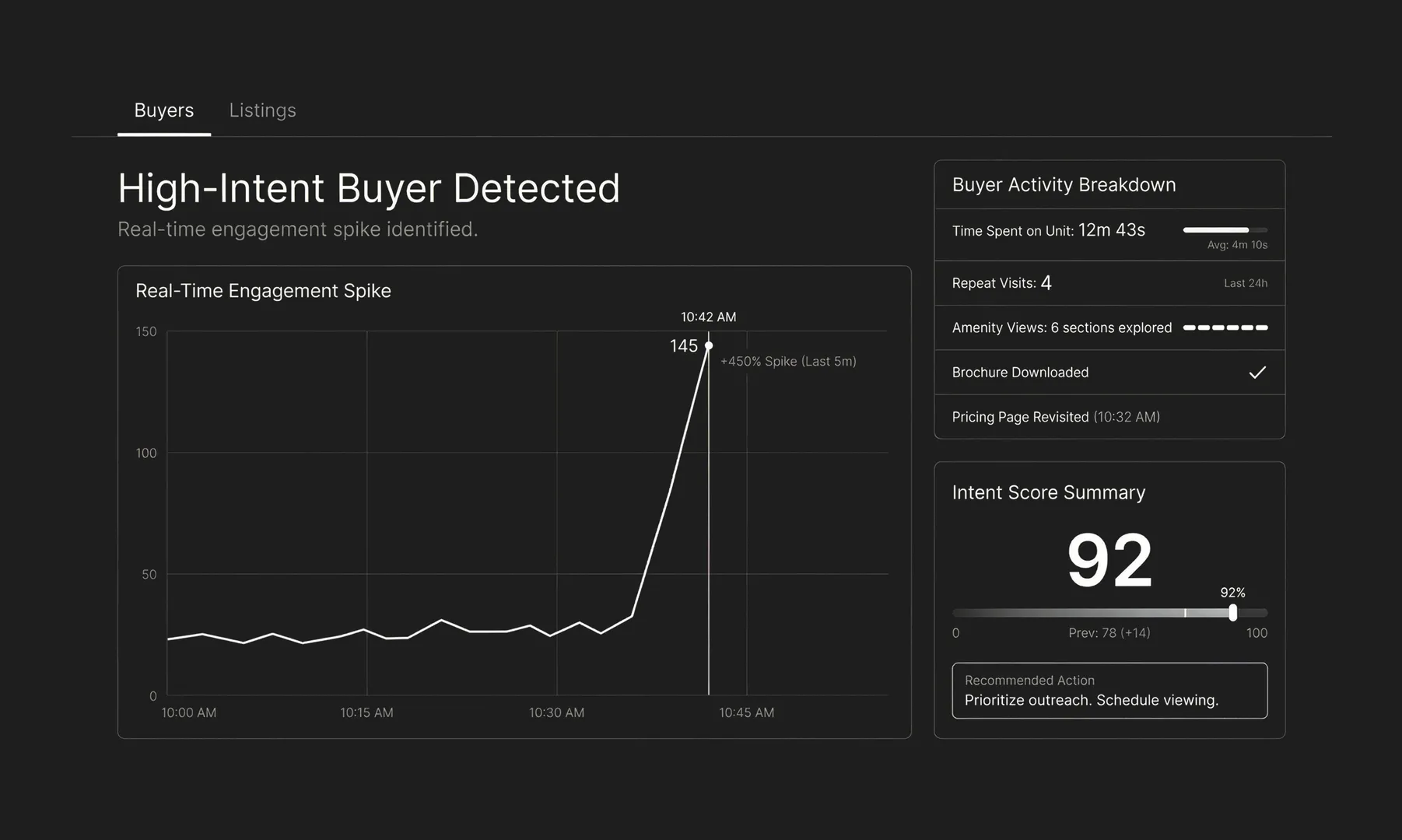Click the Prev: 78 (+14) label
The height and width of the screenshot is (840, 1402).
(x=1109, y=632)
